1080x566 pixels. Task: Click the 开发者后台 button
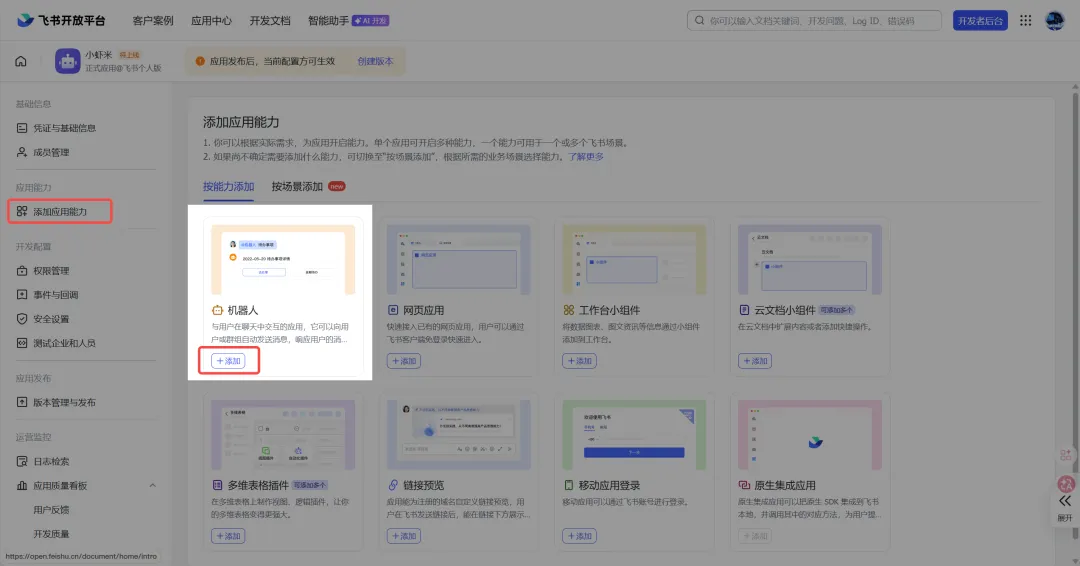980,21
